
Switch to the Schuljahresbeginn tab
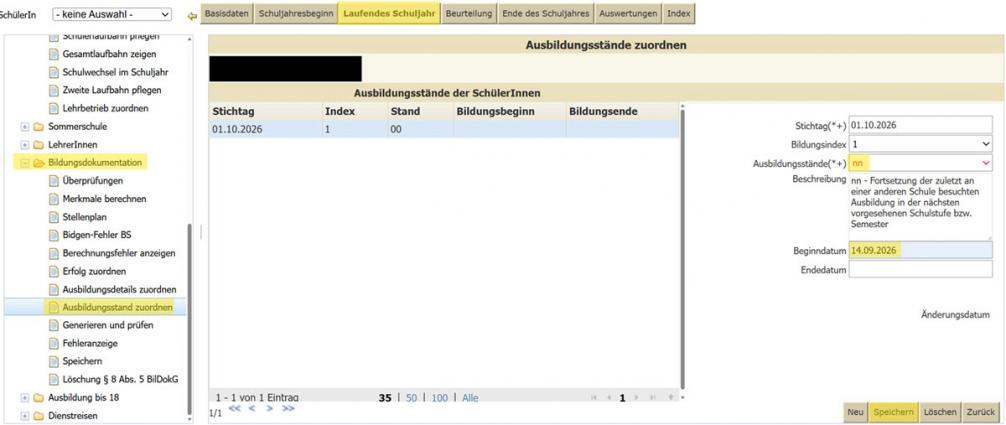tap(295, 13)
